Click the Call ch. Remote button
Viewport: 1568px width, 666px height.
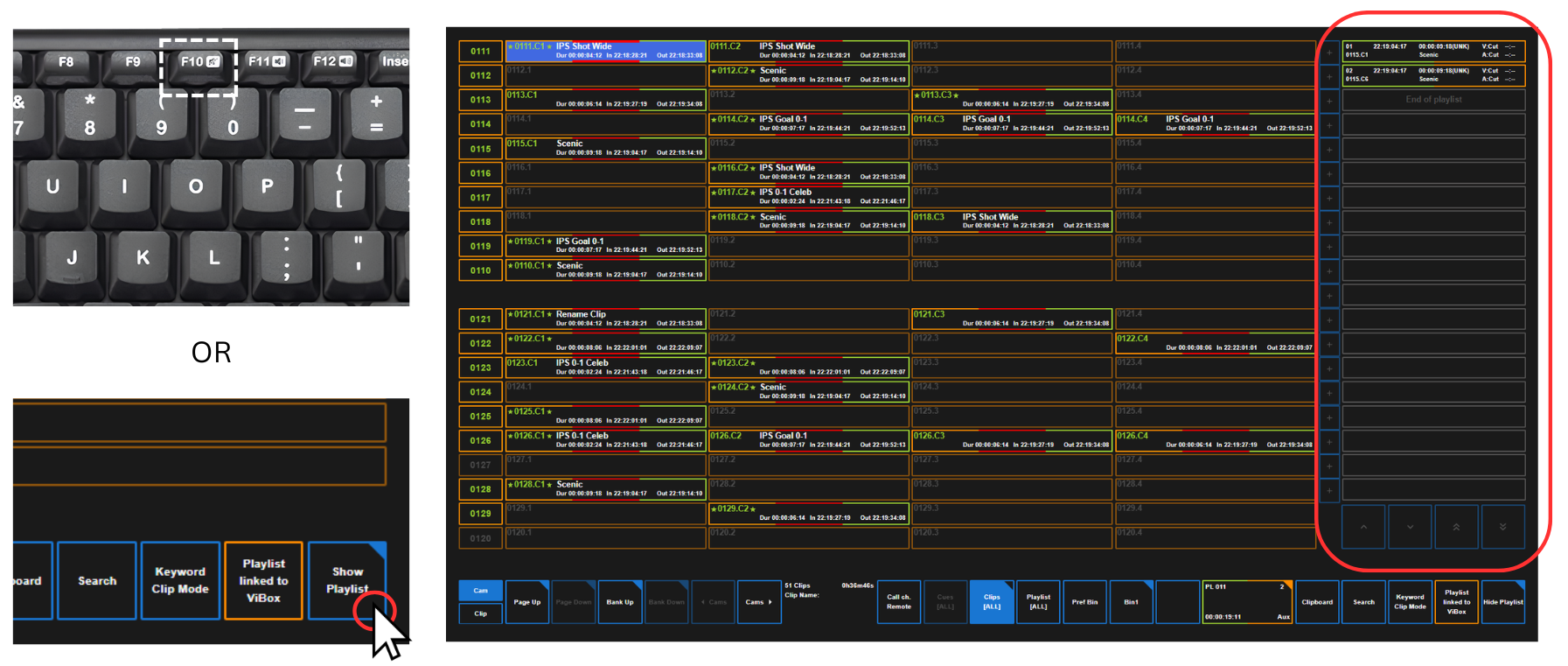click(899, 602)
